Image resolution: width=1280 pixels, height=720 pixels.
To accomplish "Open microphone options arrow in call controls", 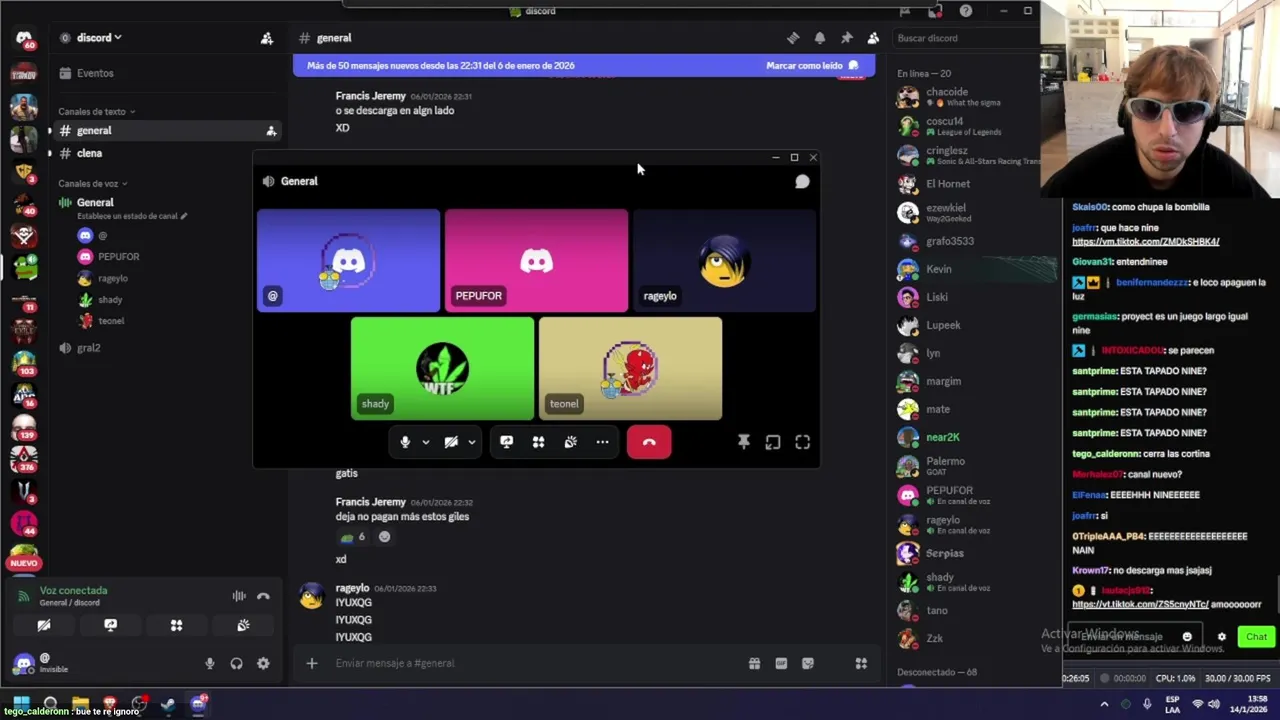I will coord(425,442).
